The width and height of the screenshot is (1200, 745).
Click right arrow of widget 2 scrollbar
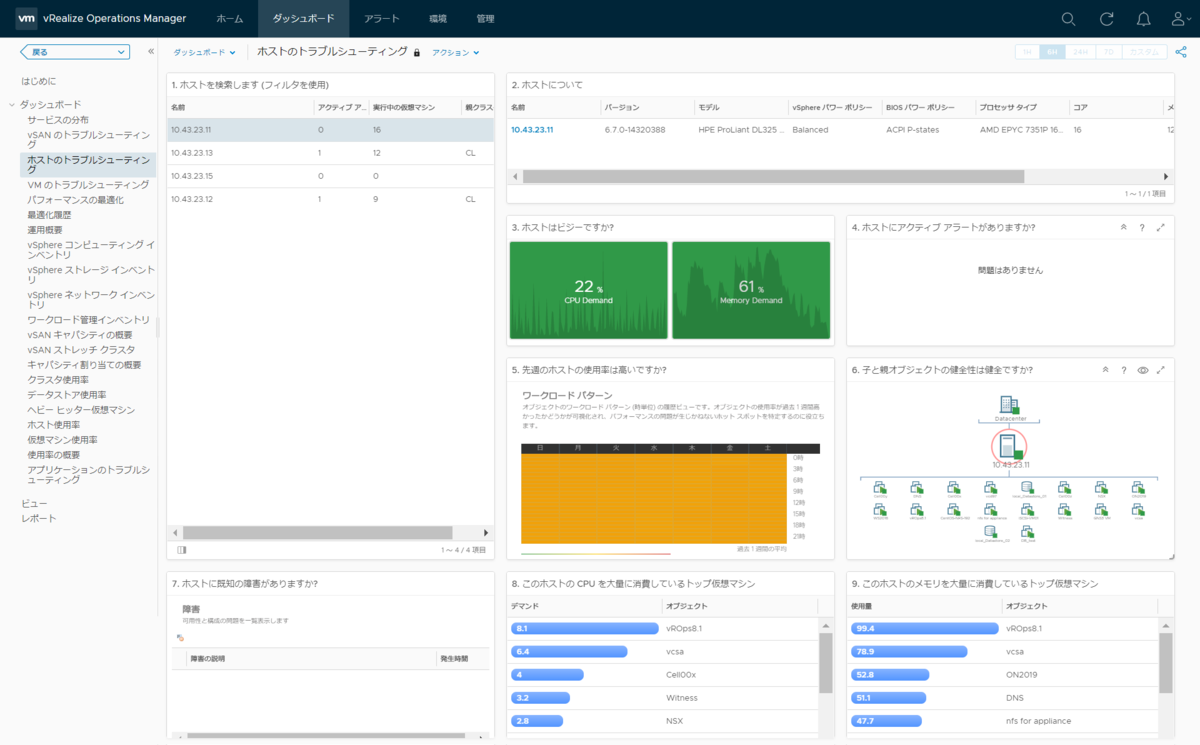coord(1166,176)
